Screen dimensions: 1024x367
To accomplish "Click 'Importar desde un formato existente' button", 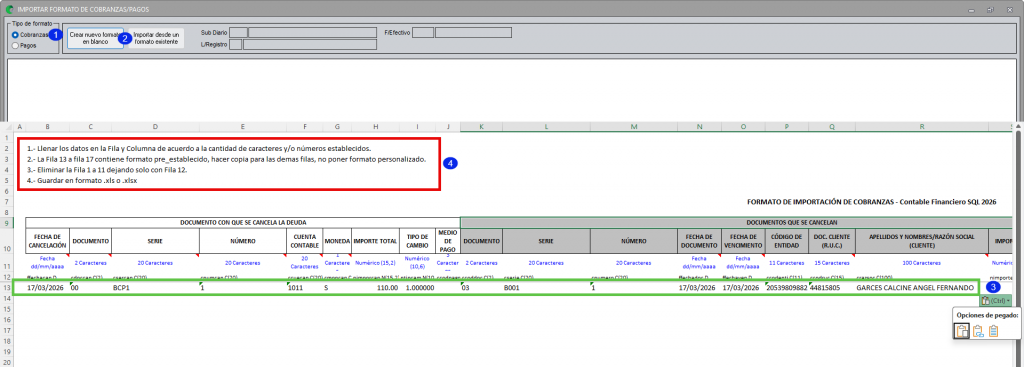I will (x=155, y=37).
